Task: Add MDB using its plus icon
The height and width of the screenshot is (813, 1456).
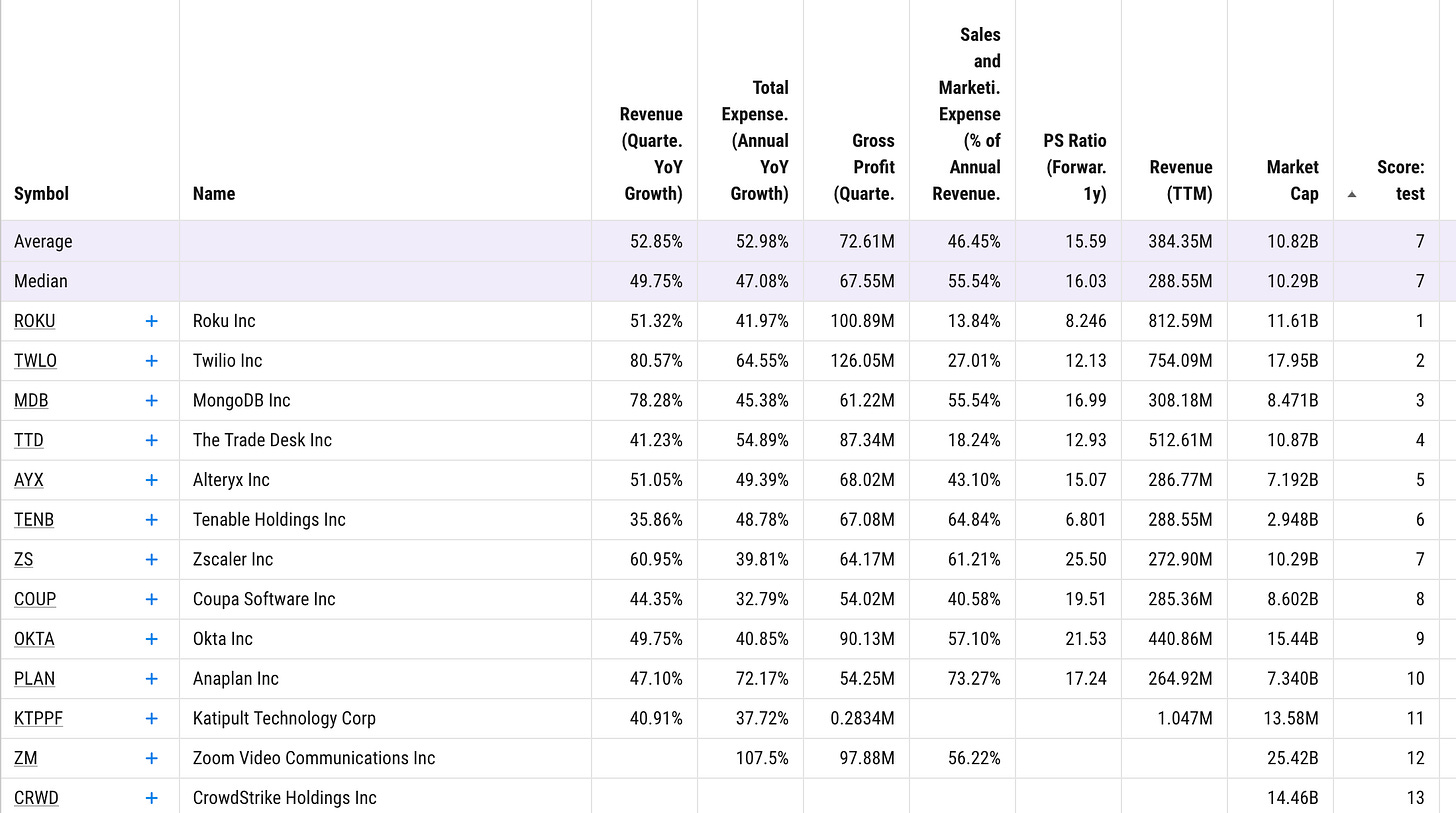Action: pyautogui.click(x=151, y=400)
